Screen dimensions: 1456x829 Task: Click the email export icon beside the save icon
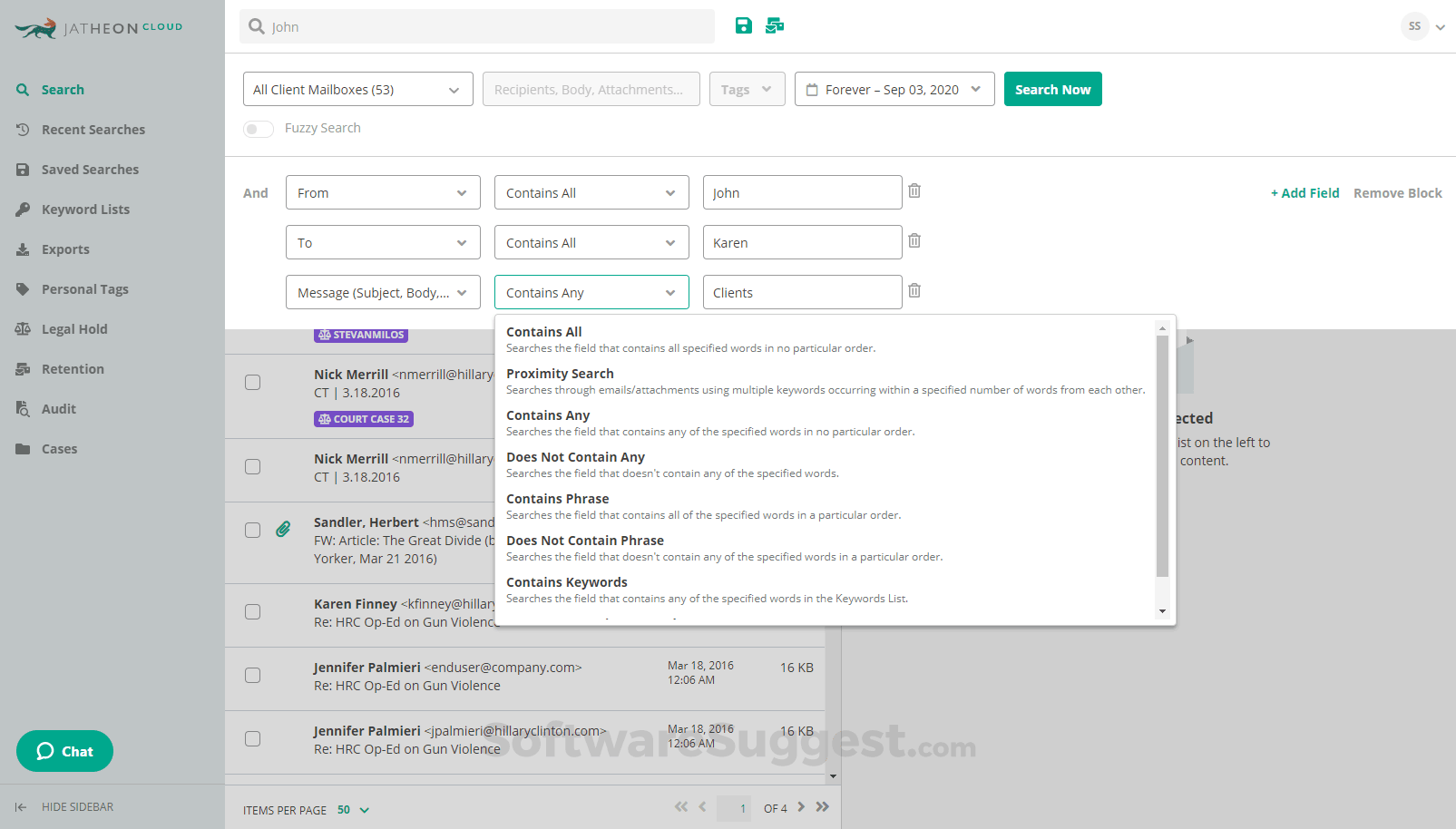pos(774,25)
